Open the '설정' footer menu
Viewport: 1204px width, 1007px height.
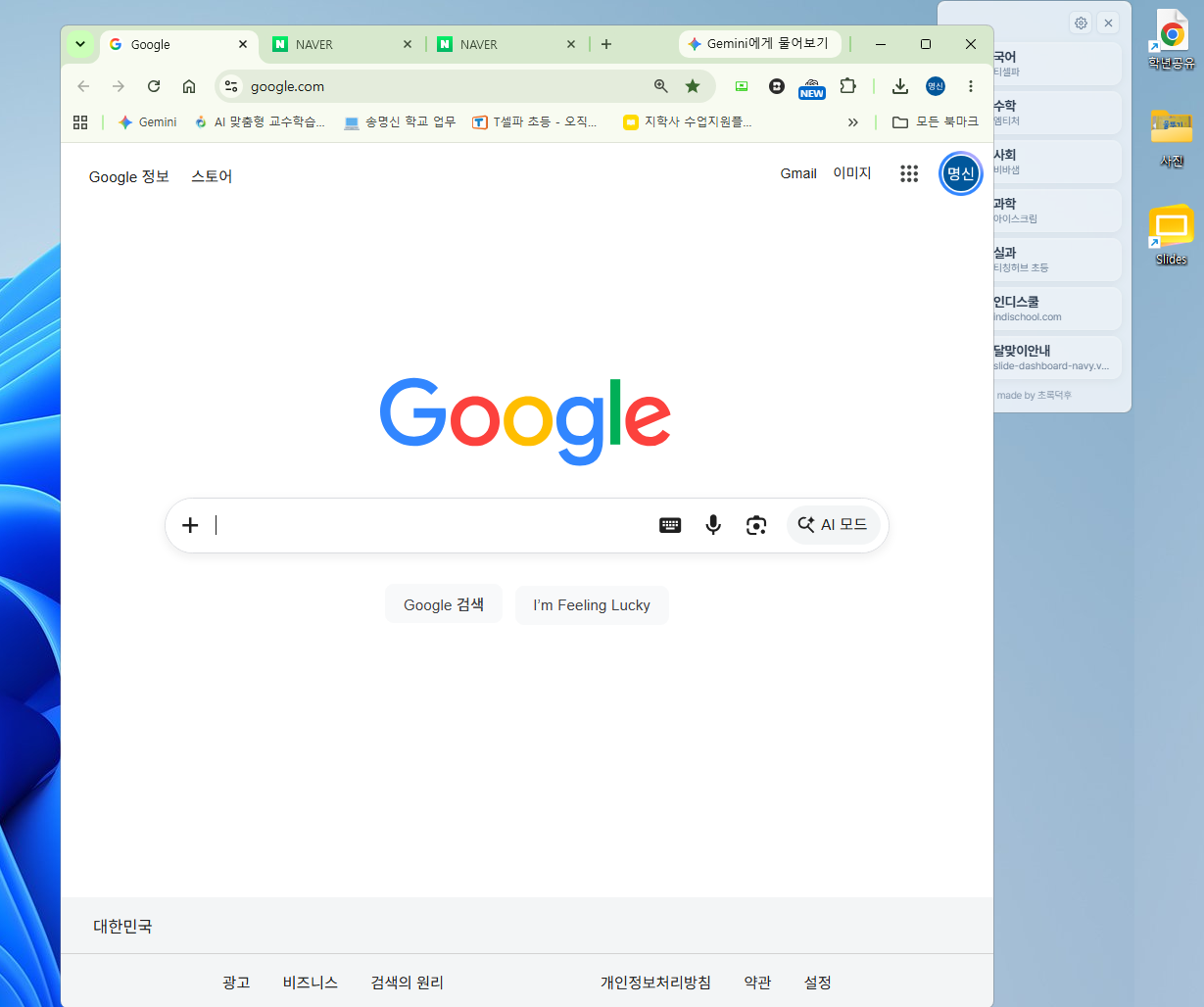pyautogui.click(x=818, y=982)
